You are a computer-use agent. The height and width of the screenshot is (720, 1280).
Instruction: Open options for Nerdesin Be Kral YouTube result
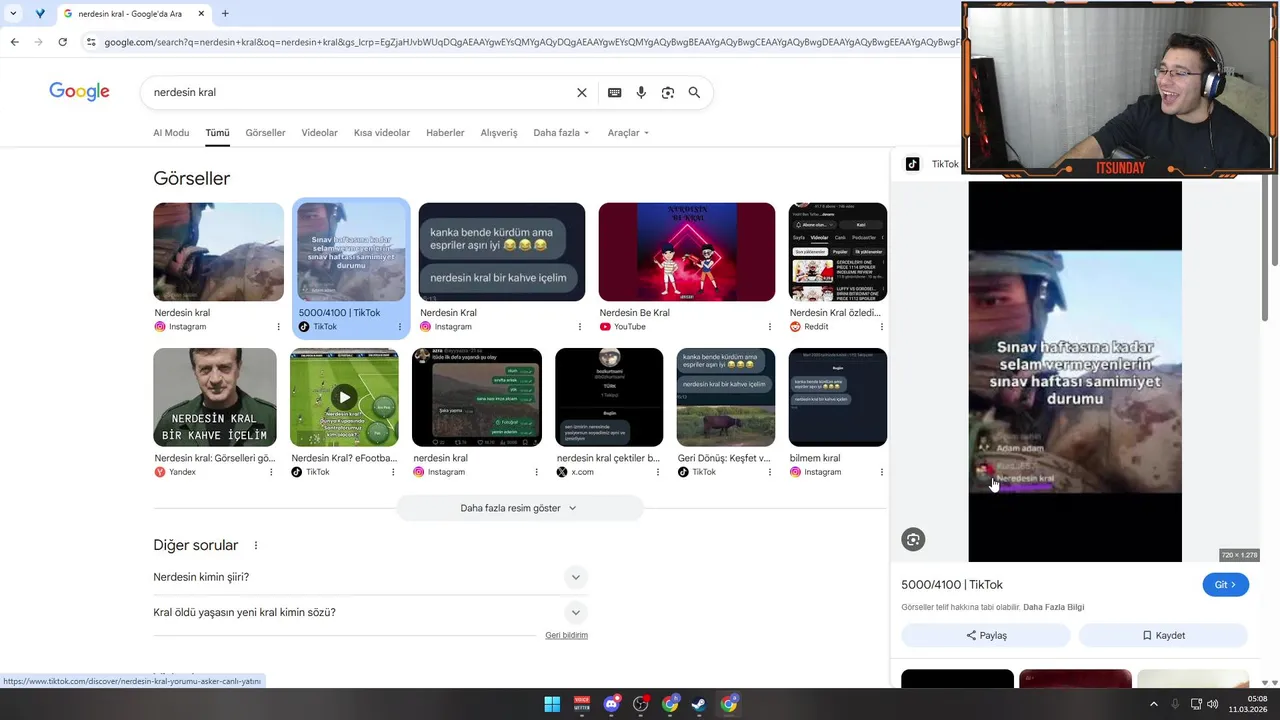(769, 327)
